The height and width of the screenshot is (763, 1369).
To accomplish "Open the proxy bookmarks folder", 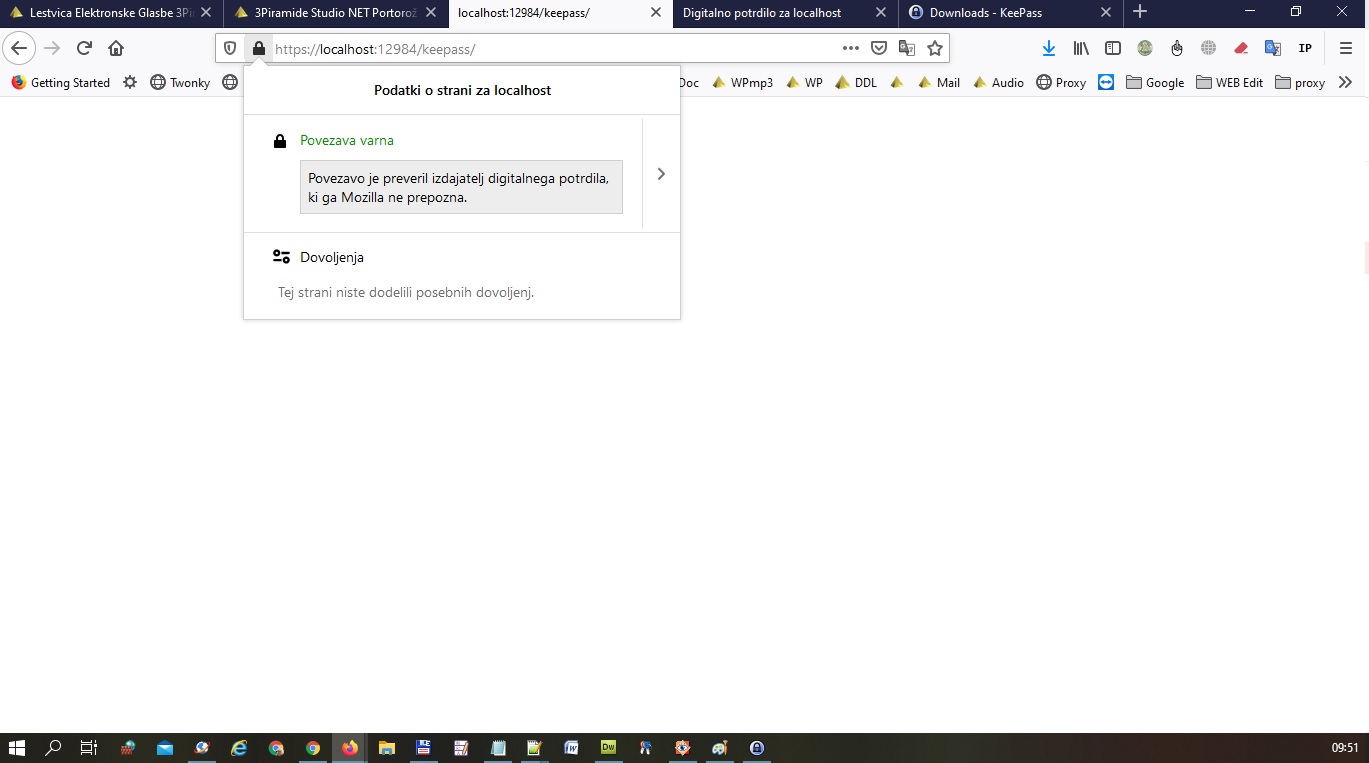I will click(1300, 83).
